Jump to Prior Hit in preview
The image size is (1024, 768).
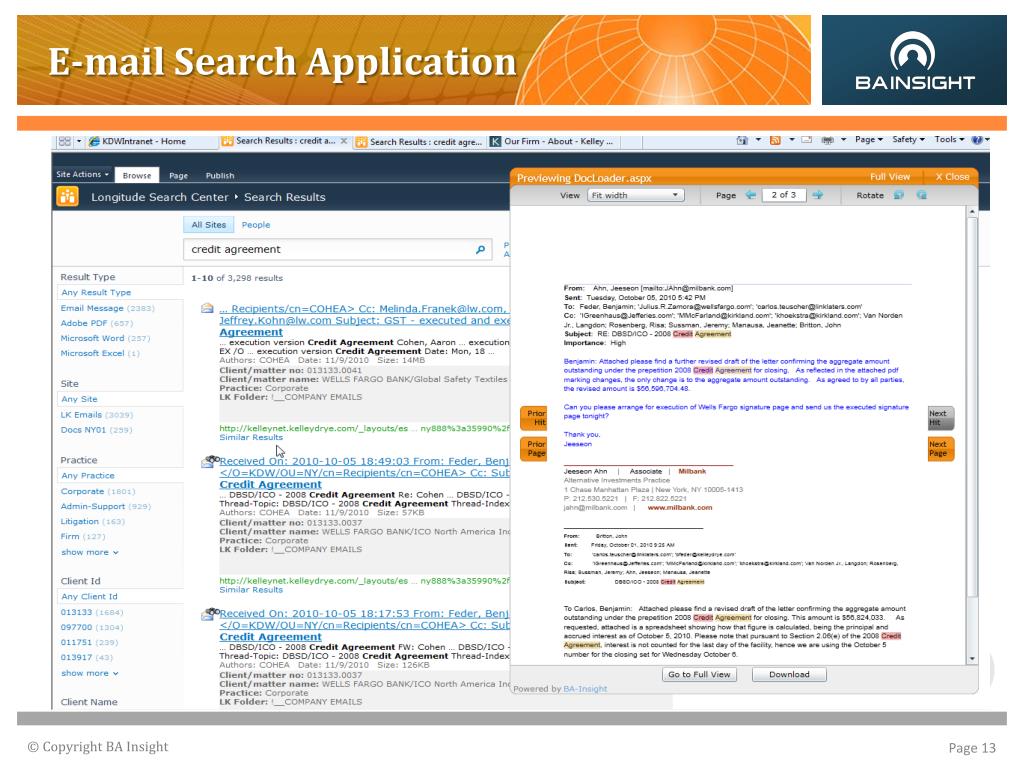tap(534, 418)
